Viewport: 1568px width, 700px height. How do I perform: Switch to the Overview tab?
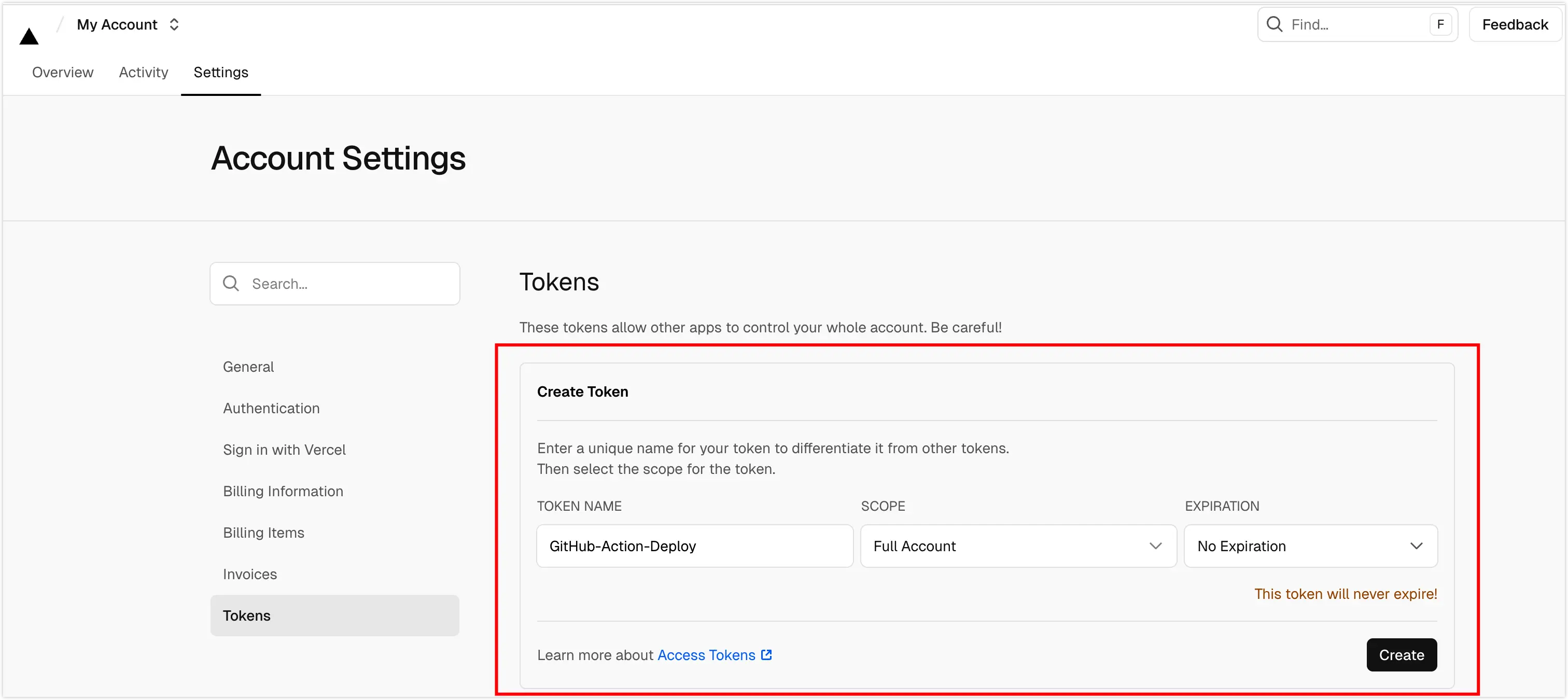pos(63,73)
